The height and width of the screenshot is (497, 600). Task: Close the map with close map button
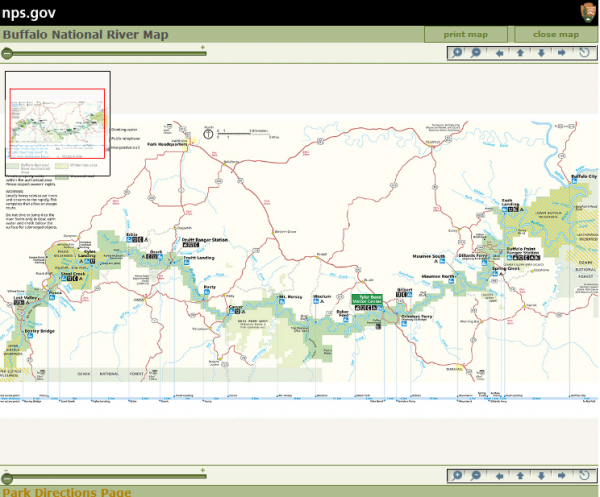coord(556,34)
